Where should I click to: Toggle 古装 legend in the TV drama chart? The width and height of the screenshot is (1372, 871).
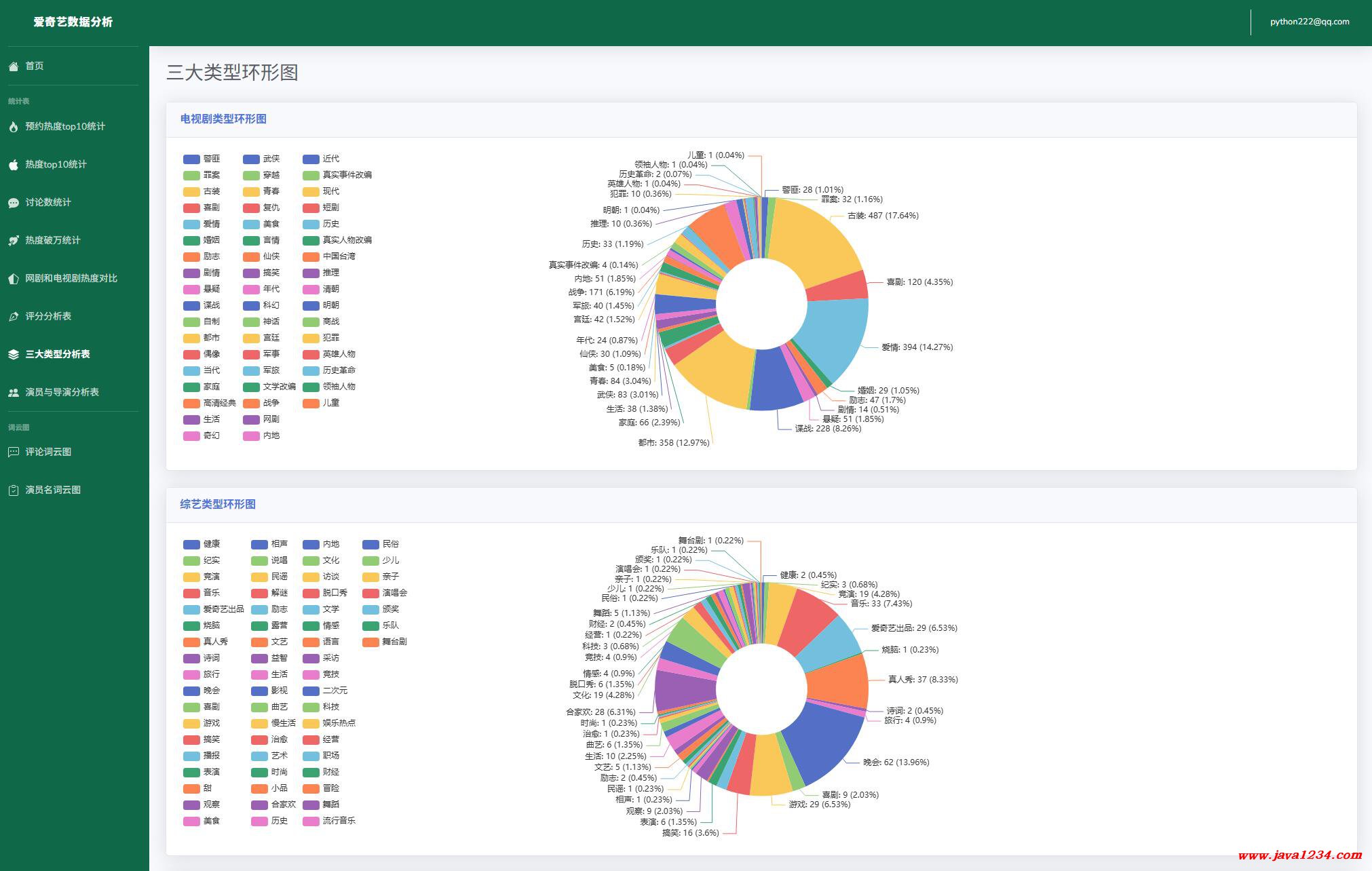[211, 191]
